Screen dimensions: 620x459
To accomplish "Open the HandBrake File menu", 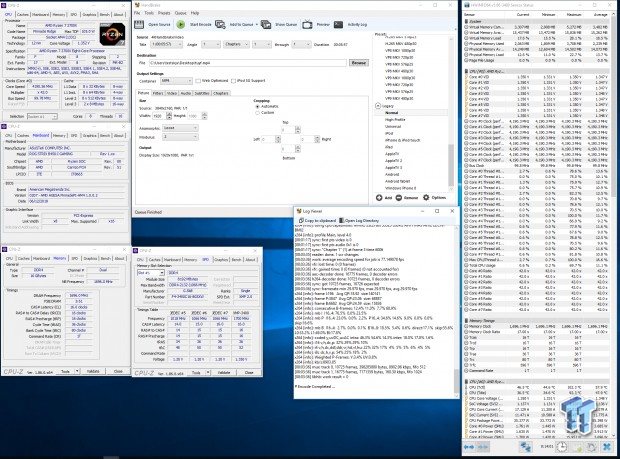I will coord(137,13).
